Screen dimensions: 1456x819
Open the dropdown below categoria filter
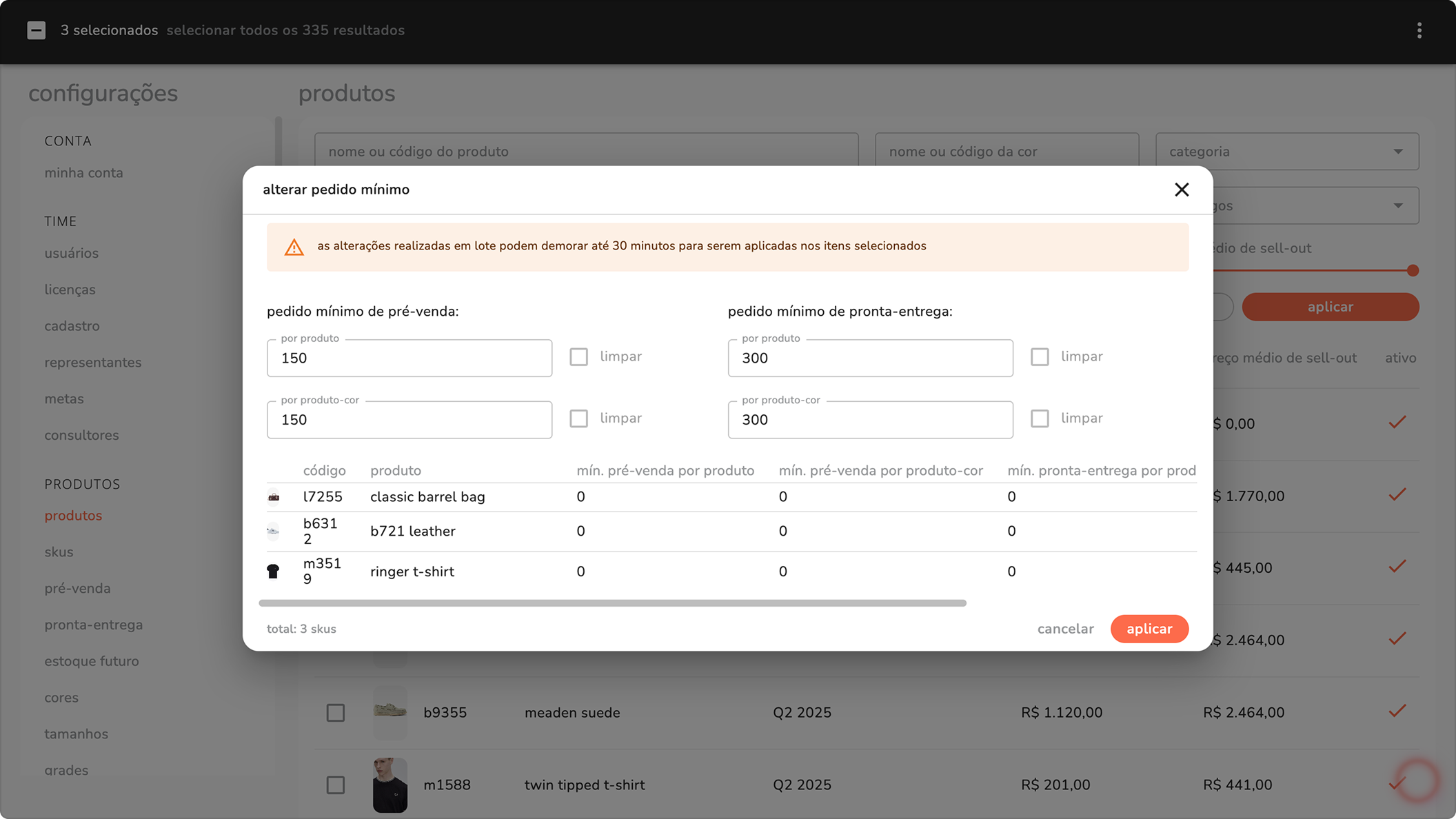1317,205
